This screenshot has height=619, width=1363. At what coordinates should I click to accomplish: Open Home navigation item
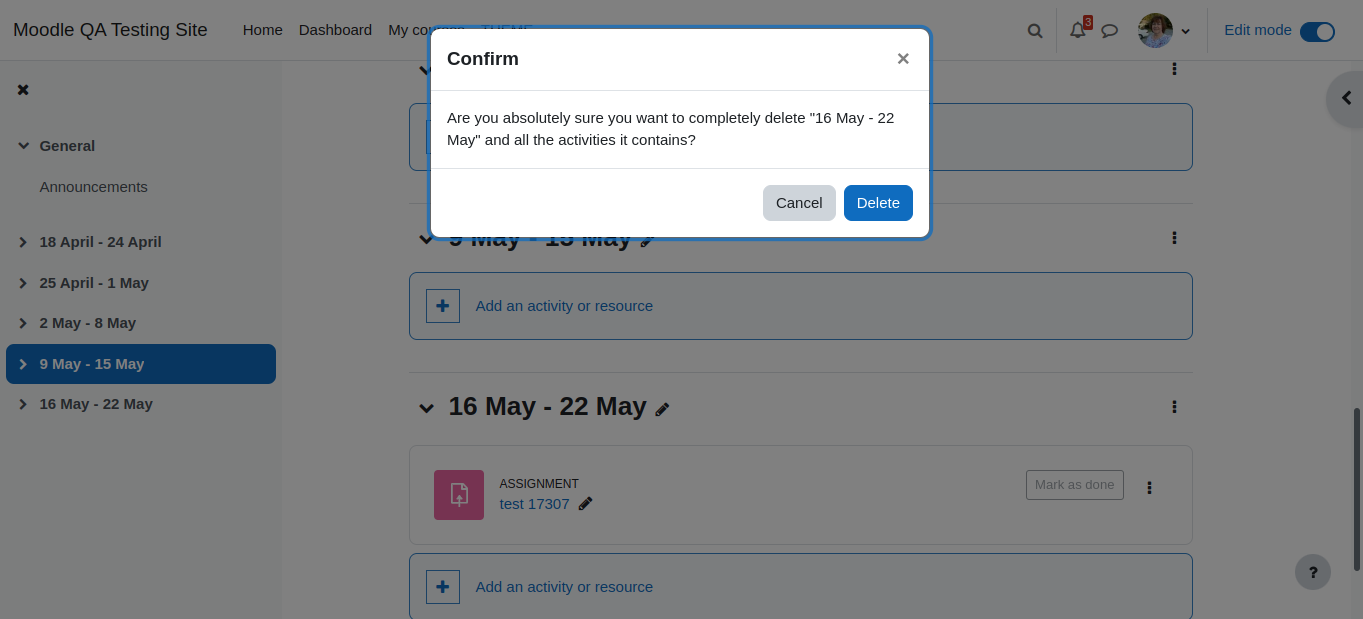(262, 30)
